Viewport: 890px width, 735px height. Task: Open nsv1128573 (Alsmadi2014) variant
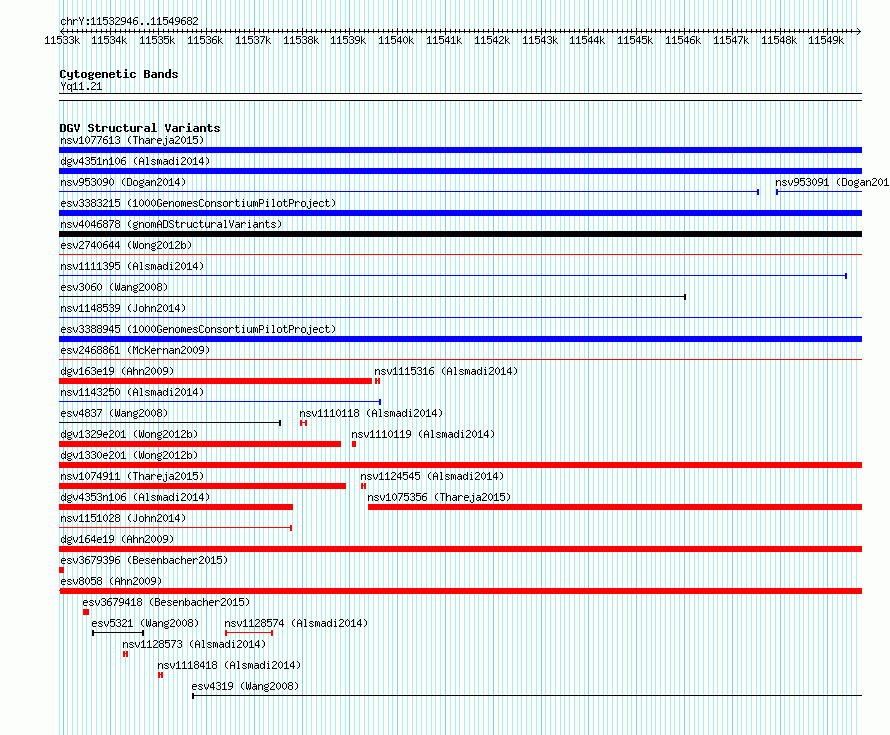click(x=194, y=644)
